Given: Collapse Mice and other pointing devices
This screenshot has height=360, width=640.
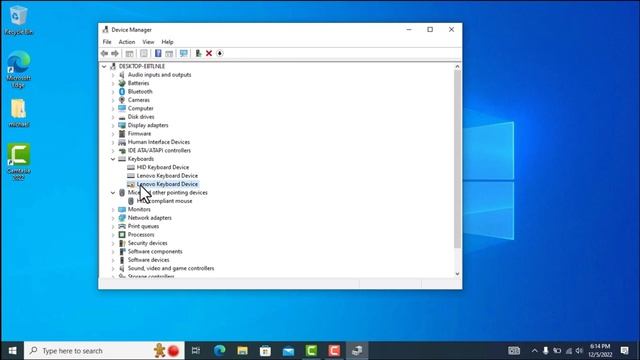Looking at the screenshot, I should point(113,193).
